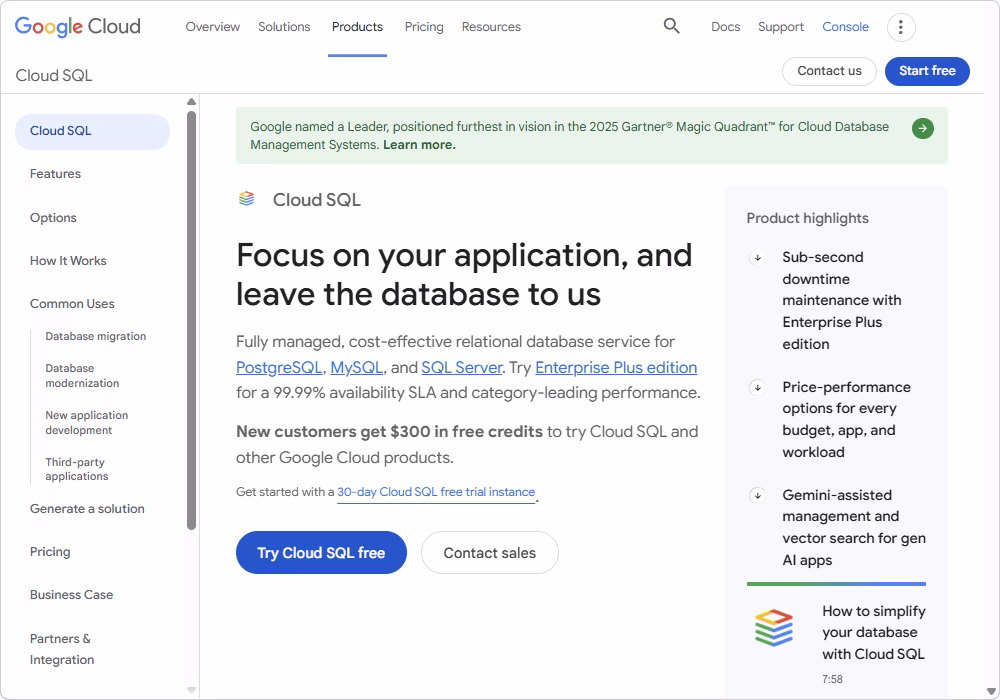
Task: Click the Cloud SQL page title header
Action: coord(54,75)
